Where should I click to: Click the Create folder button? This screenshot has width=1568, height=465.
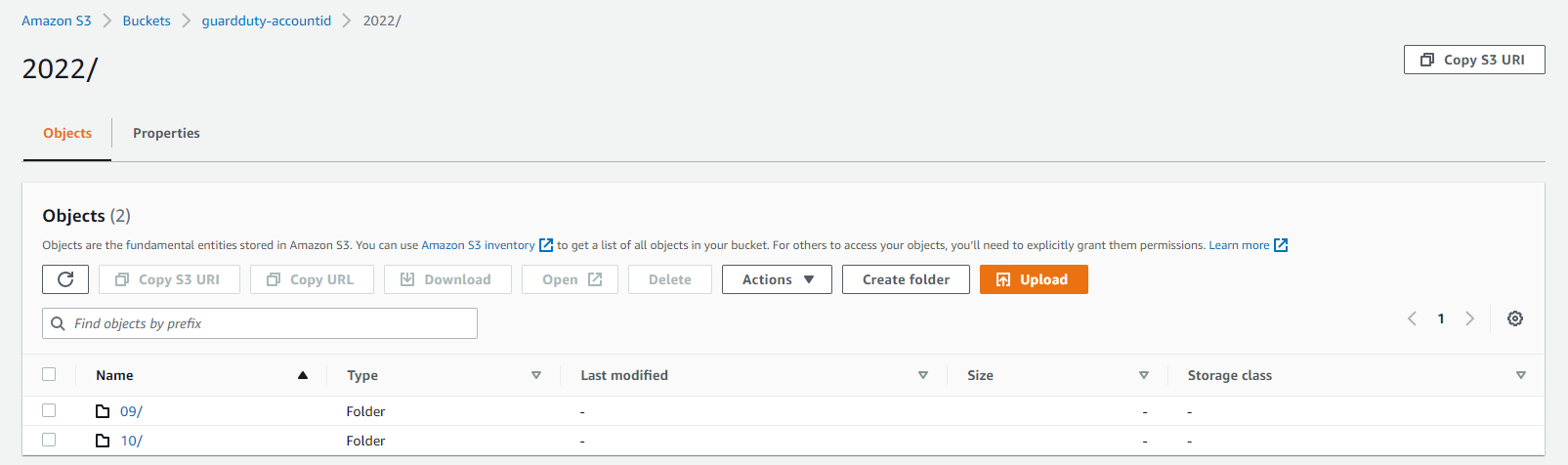pos(906,279)
